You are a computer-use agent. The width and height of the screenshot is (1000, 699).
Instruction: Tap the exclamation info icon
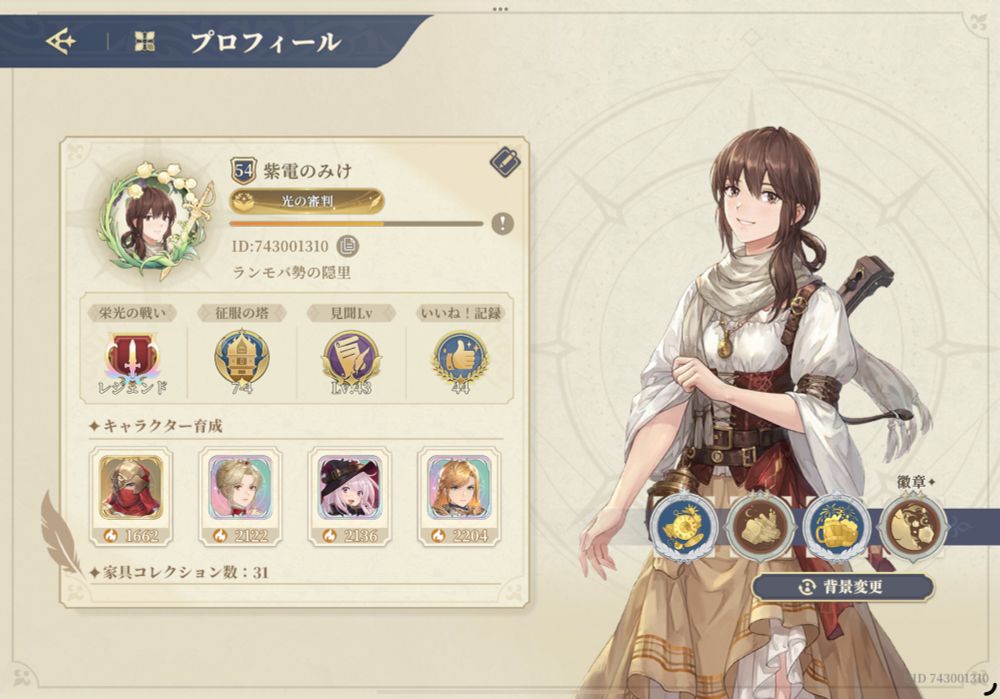[503, 223]
